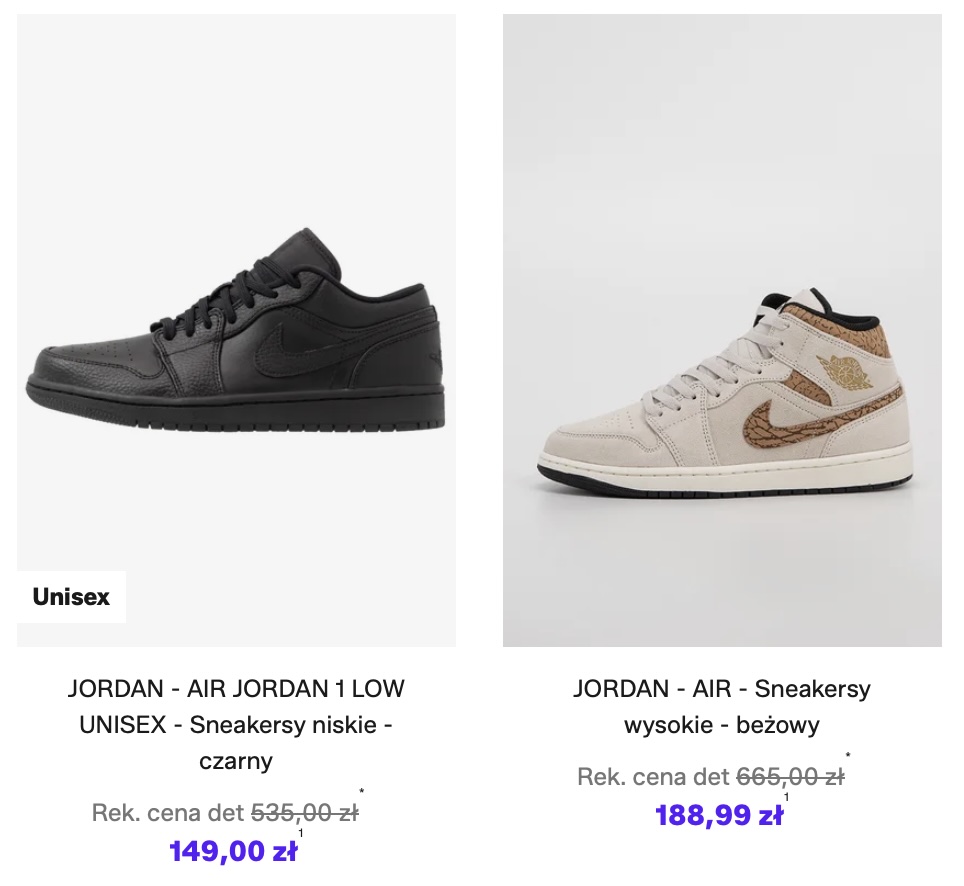Open the black Air Jordan 1 Low product image
The height and width of the screenshot is (886, 964).
click(x=236, y=330)
